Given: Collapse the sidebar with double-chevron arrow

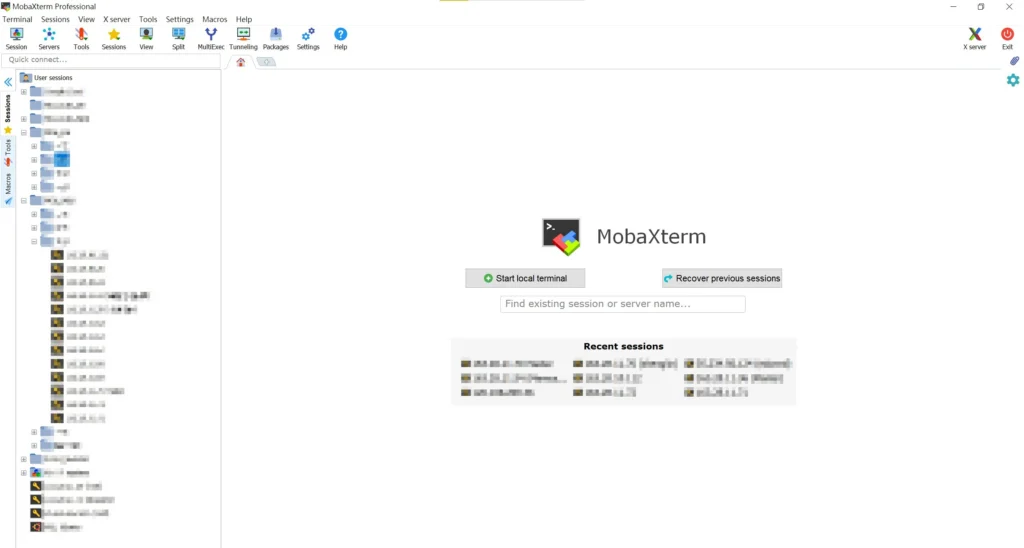Looking at the screenshot, I should [x=8, y=82].
